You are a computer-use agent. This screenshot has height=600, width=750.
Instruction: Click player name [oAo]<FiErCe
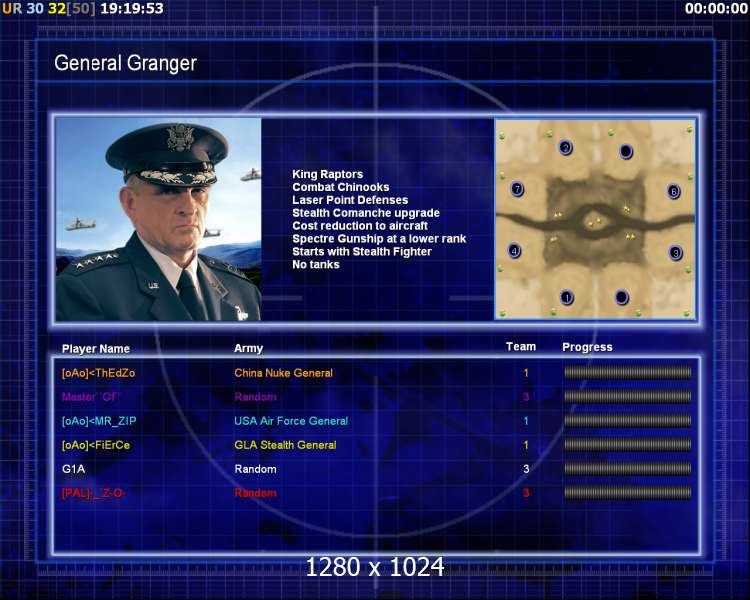96,445
